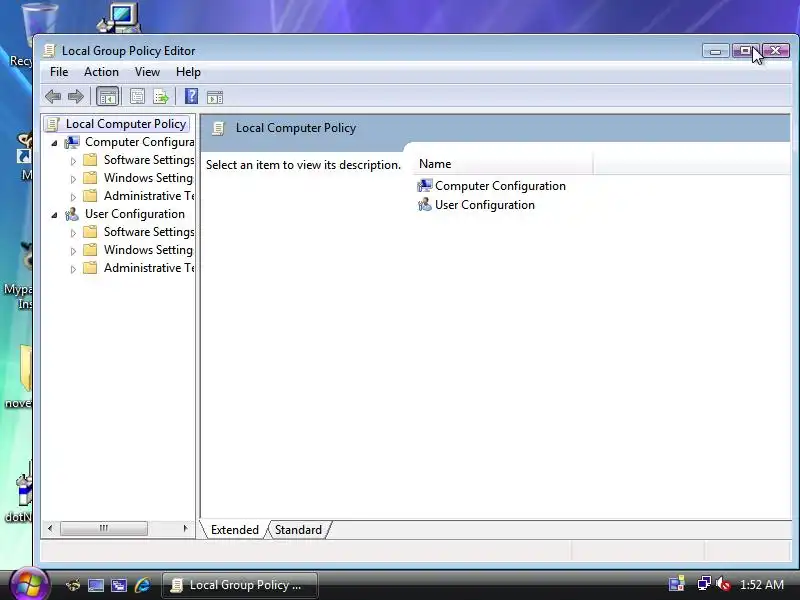The width and height of the screenshot is (800, 600).
Task: Select Windows Settings folder under User Configuration
Action: tap(148, 250)
